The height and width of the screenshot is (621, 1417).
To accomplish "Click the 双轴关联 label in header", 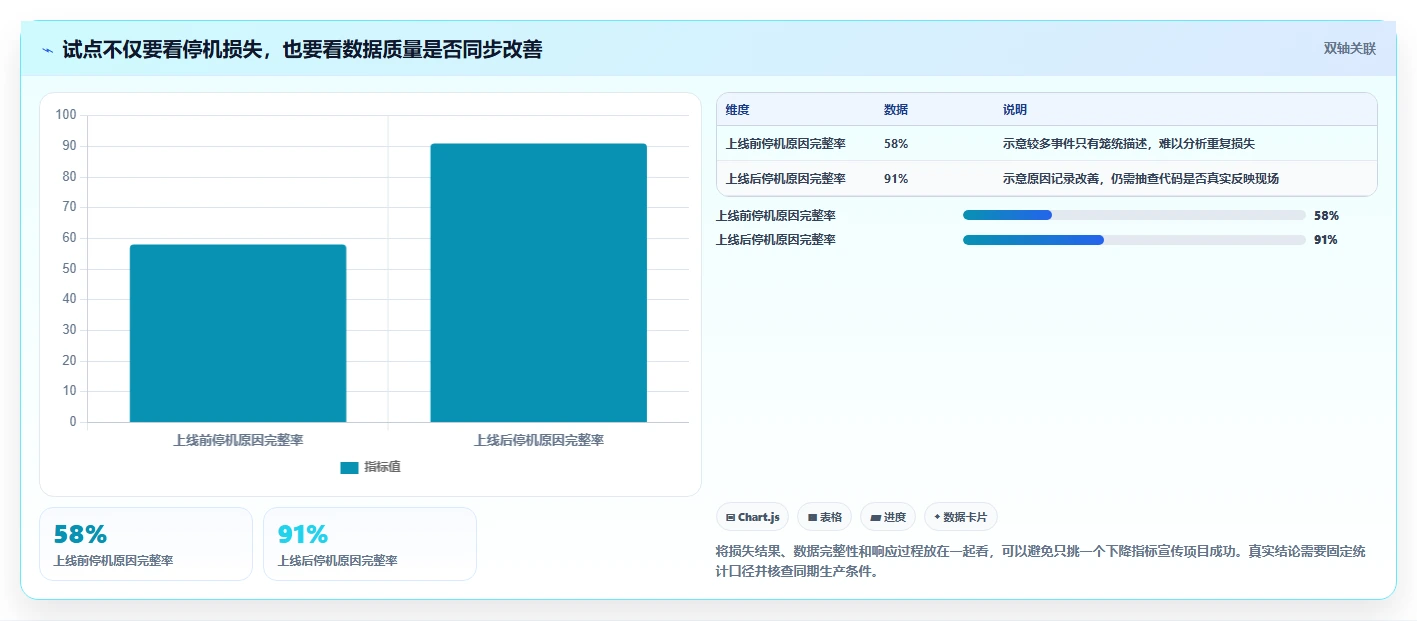I will click(x=1350, y=49).
